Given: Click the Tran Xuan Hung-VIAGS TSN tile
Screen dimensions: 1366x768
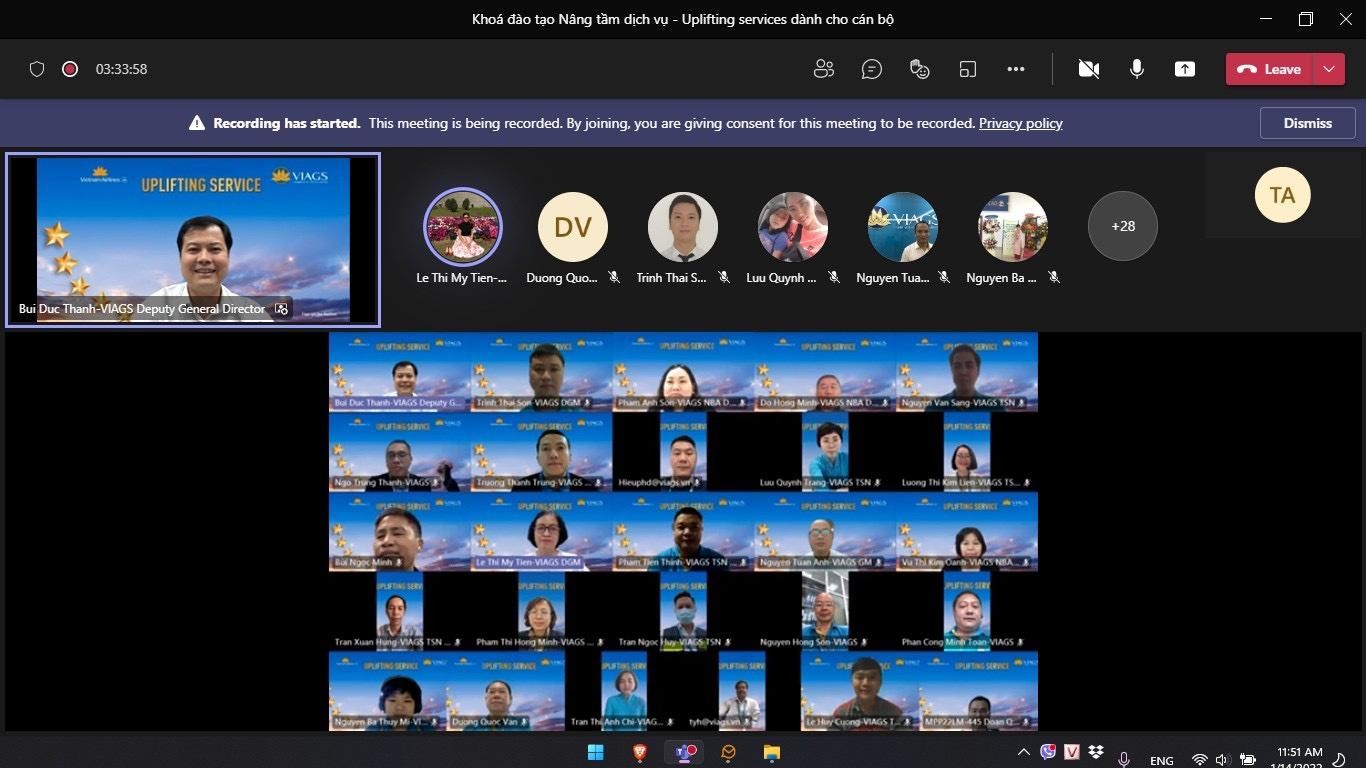Looking at the screenshot, I should click(x=400, y=611).
